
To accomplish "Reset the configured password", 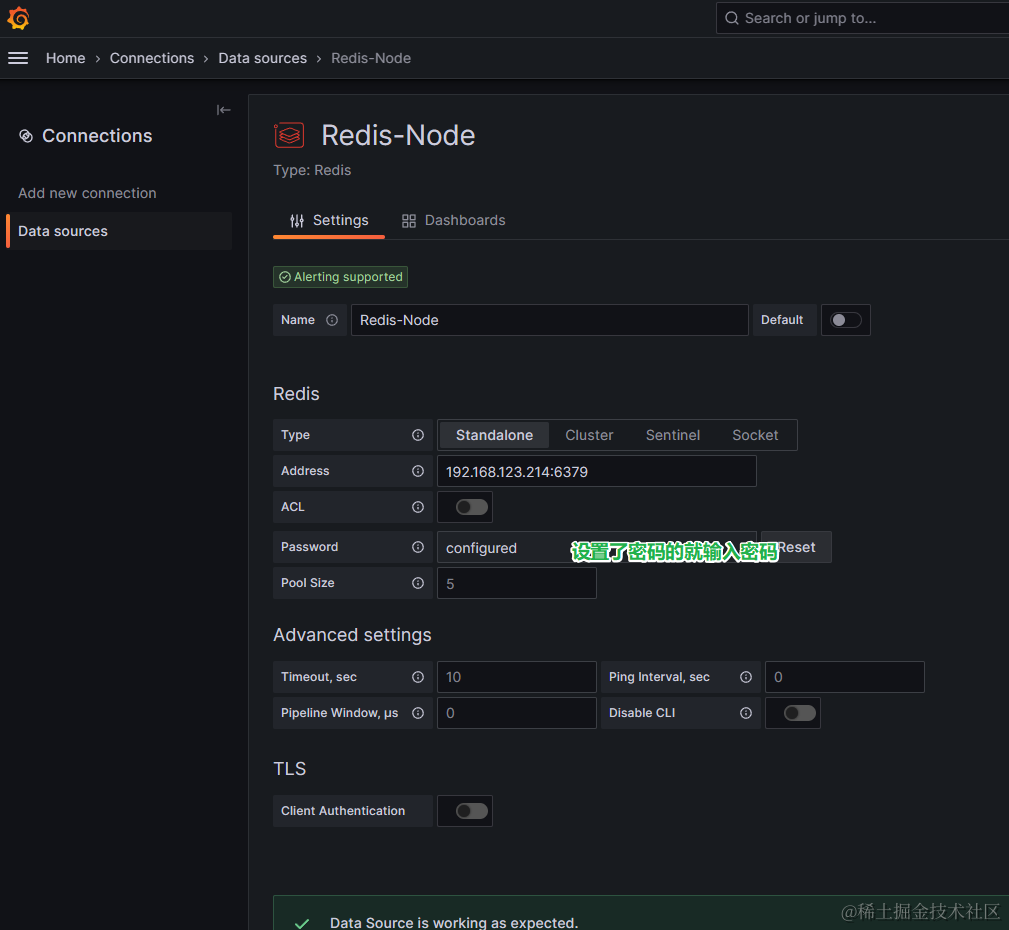I will (797, 547).
